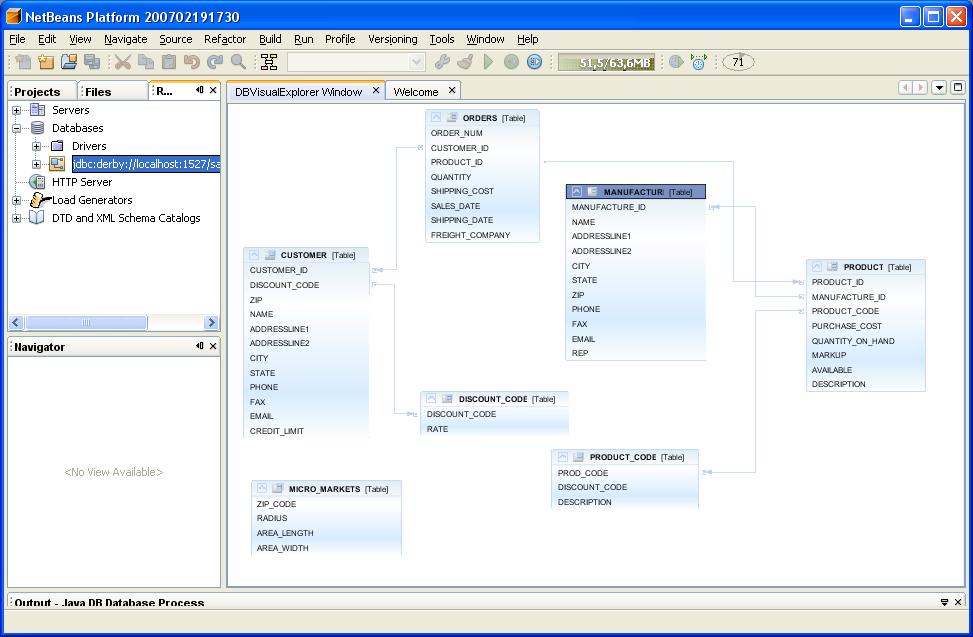Click the Open Project folder icon
This screenshot has height=637, width=973.
tap(69, 61)
